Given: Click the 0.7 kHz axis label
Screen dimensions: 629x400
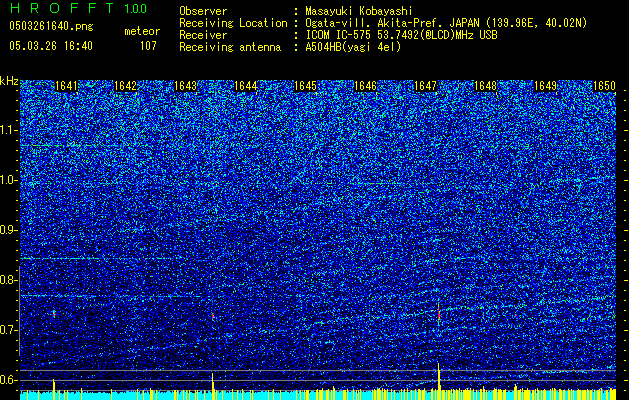Looking at the screenshot, I should pyautogui.click(x=8, y=330).
